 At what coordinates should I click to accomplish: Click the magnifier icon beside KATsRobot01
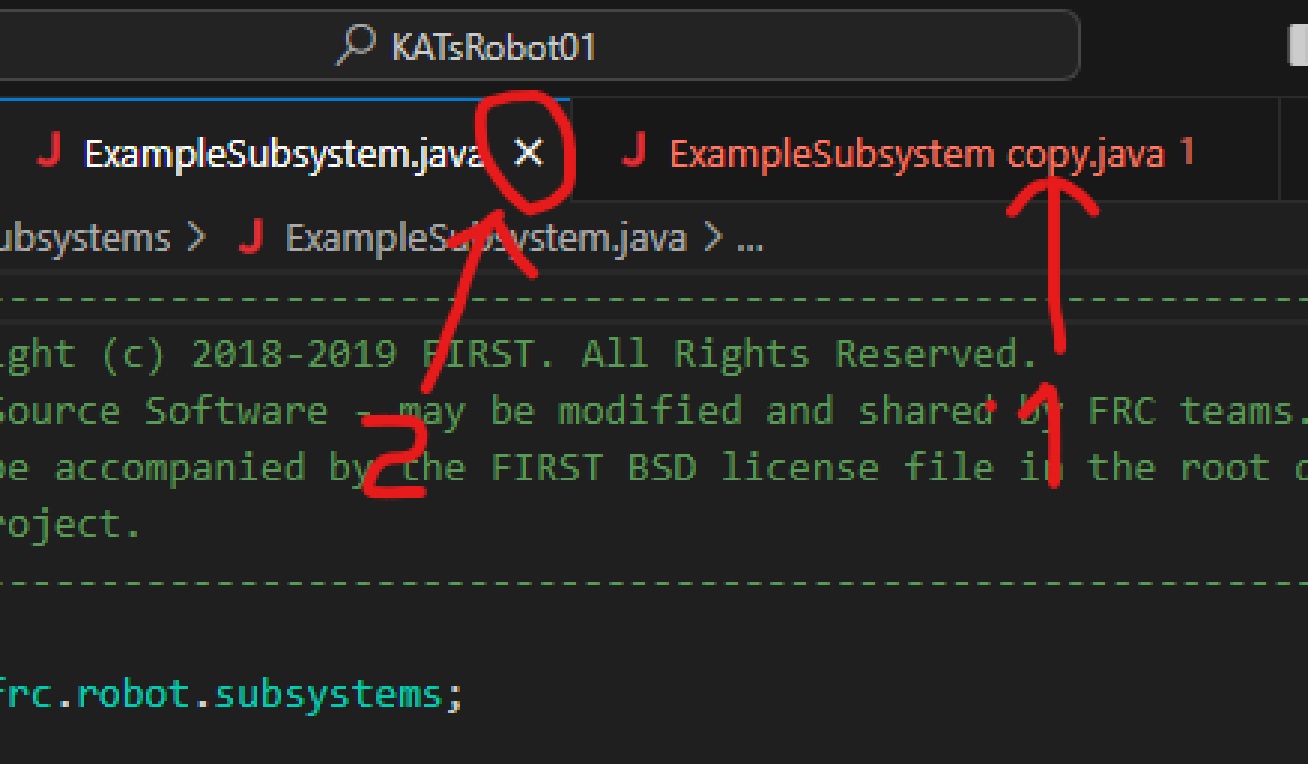click(355, 46)
